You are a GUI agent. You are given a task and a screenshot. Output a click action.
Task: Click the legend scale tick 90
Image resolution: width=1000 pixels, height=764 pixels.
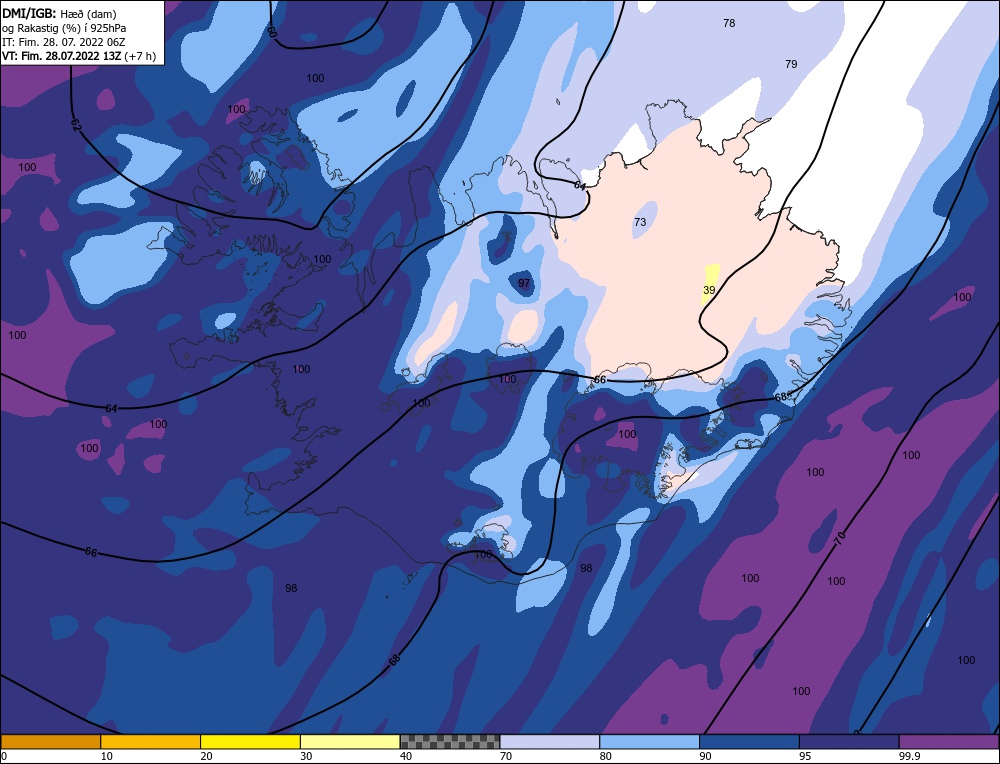705,756
